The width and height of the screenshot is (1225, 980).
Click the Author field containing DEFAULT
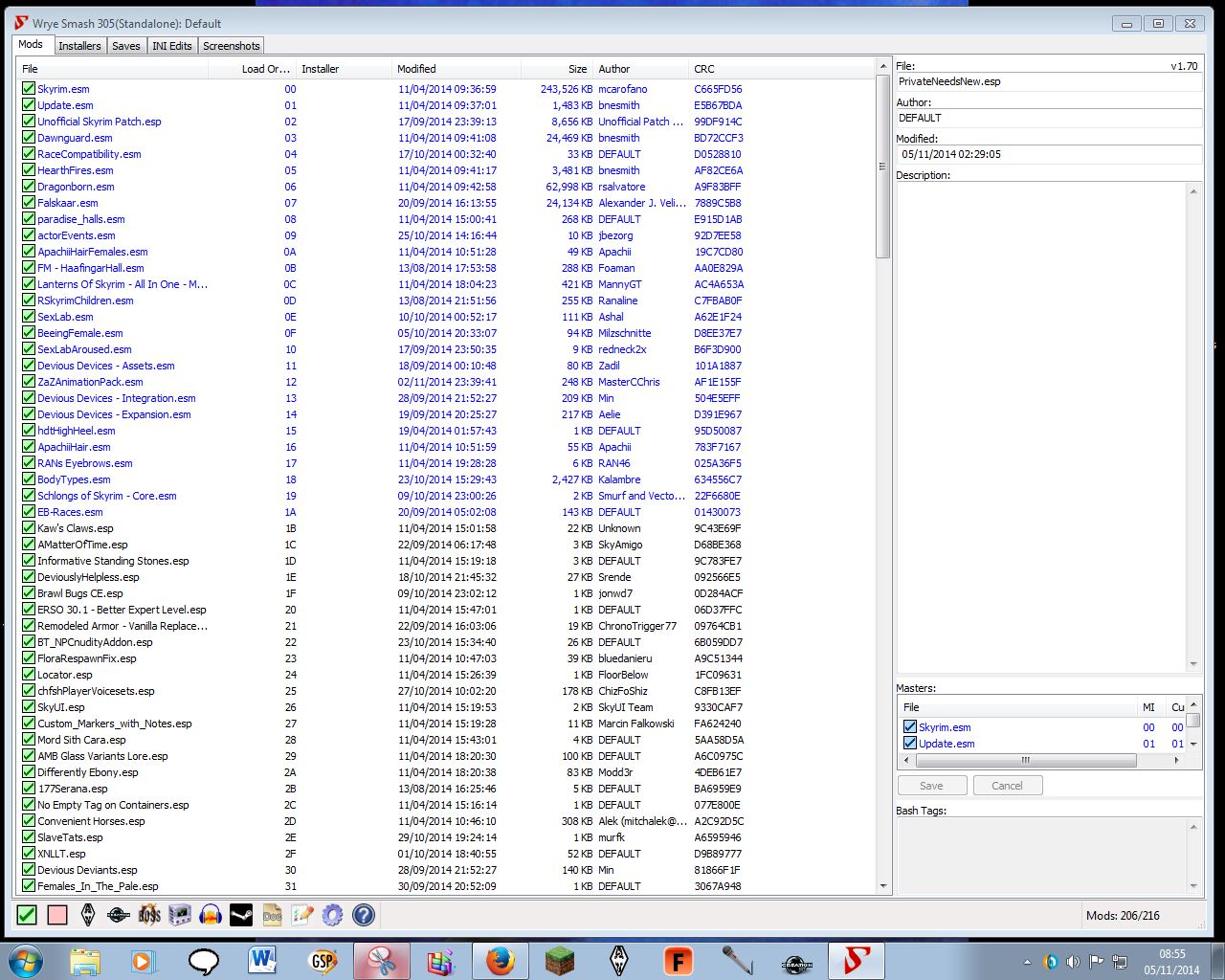pos(1048,118)
